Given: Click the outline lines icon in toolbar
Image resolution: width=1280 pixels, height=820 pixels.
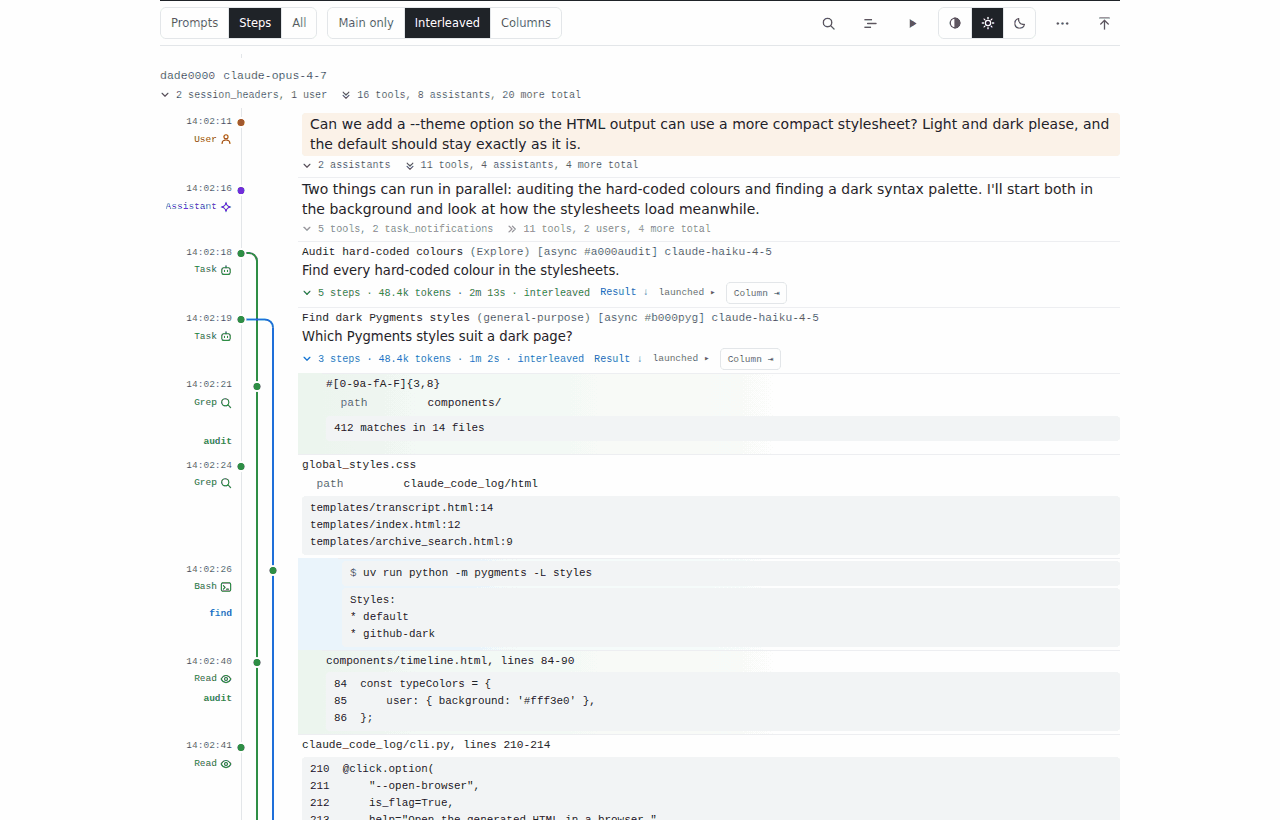Looking at the screenshot, I should pyautogui.click(x=870, y=23).
